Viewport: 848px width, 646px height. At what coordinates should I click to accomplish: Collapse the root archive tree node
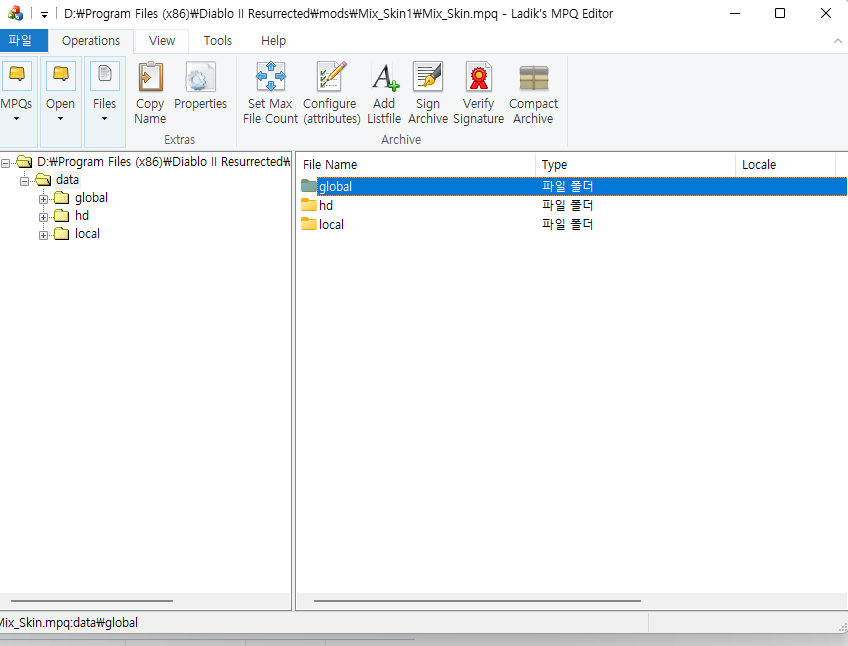[5, 163]
